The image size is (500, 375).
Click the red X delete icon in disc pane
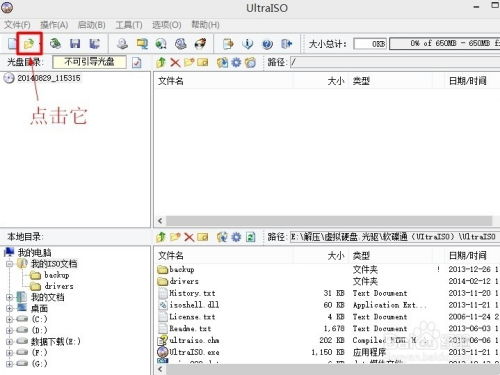click(175, 62)
